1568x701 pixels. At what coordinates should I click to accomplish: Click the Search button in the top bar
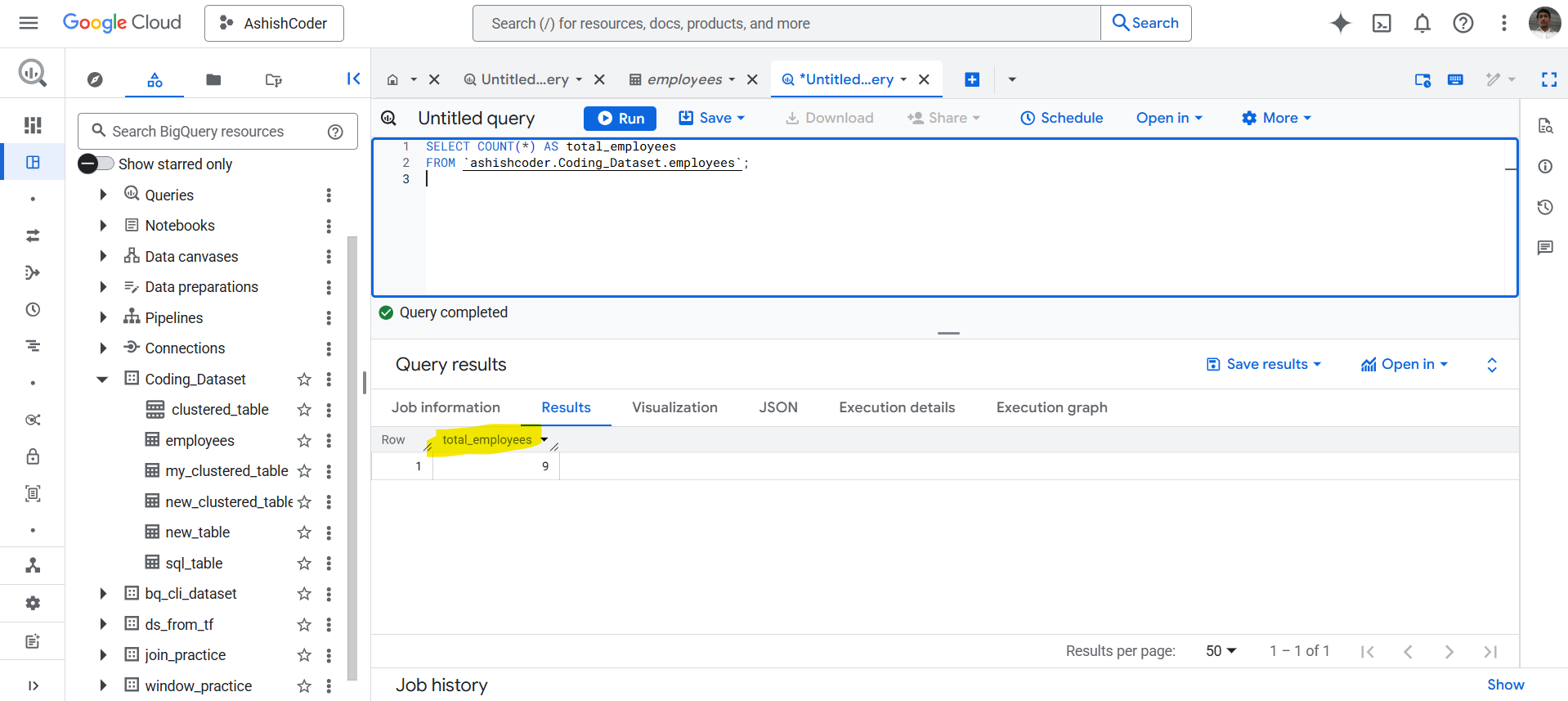click(x=1146, y=23)
